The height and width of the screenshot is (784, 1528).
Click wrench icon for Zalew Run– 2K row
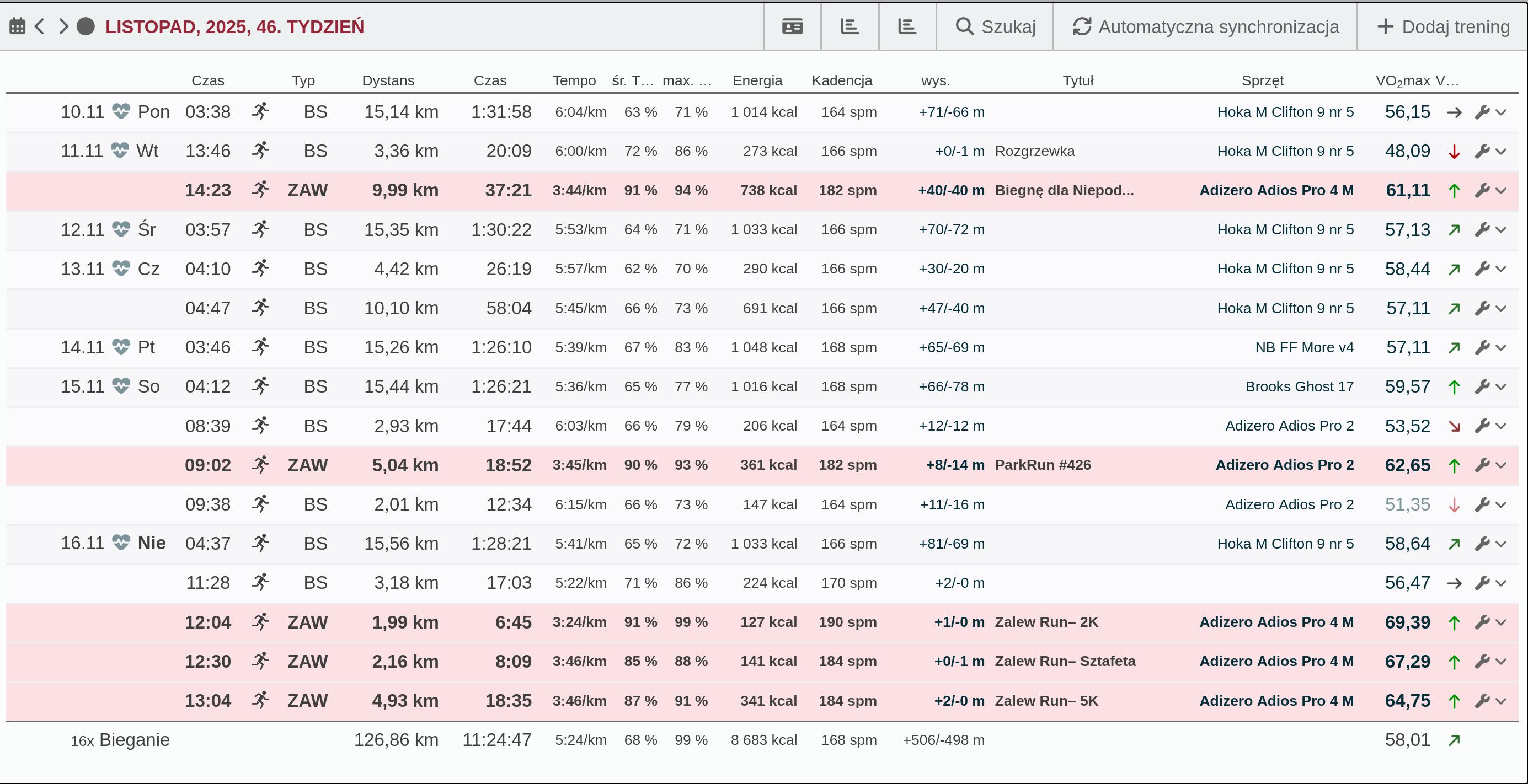point(1482,622)
